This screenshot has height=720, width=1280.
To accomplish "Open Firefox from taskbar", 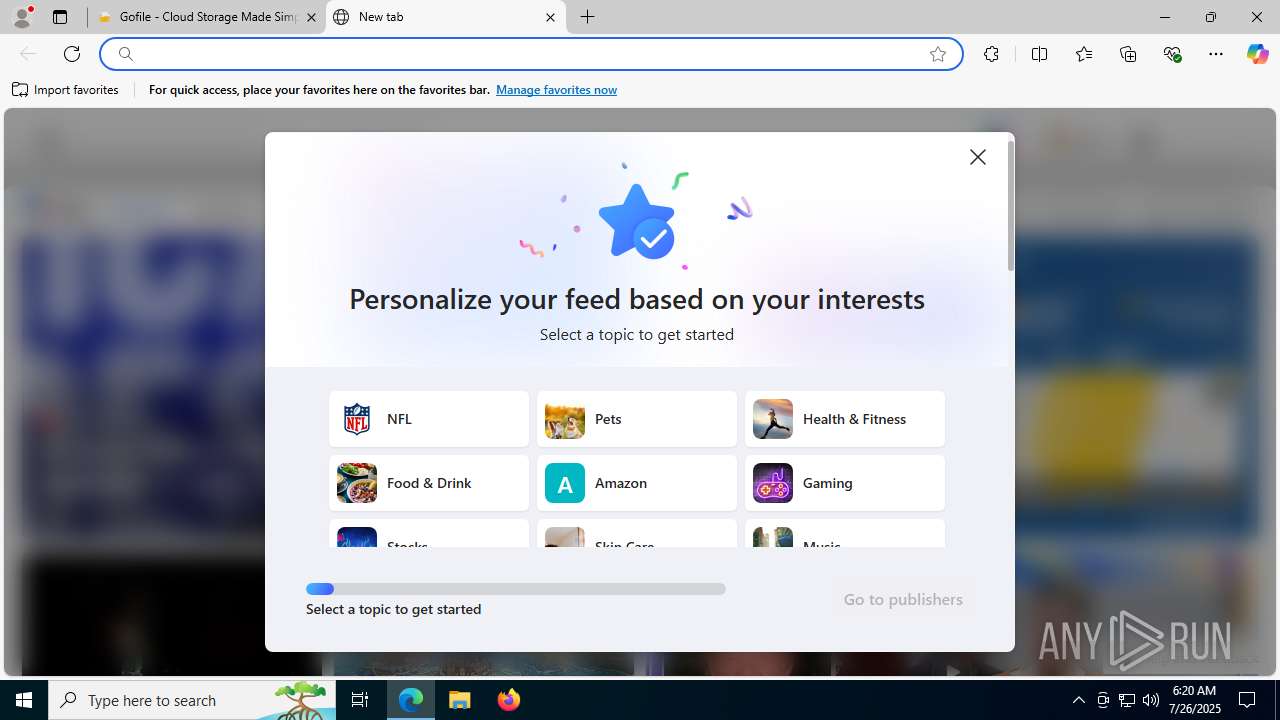I will click(509, 700).
